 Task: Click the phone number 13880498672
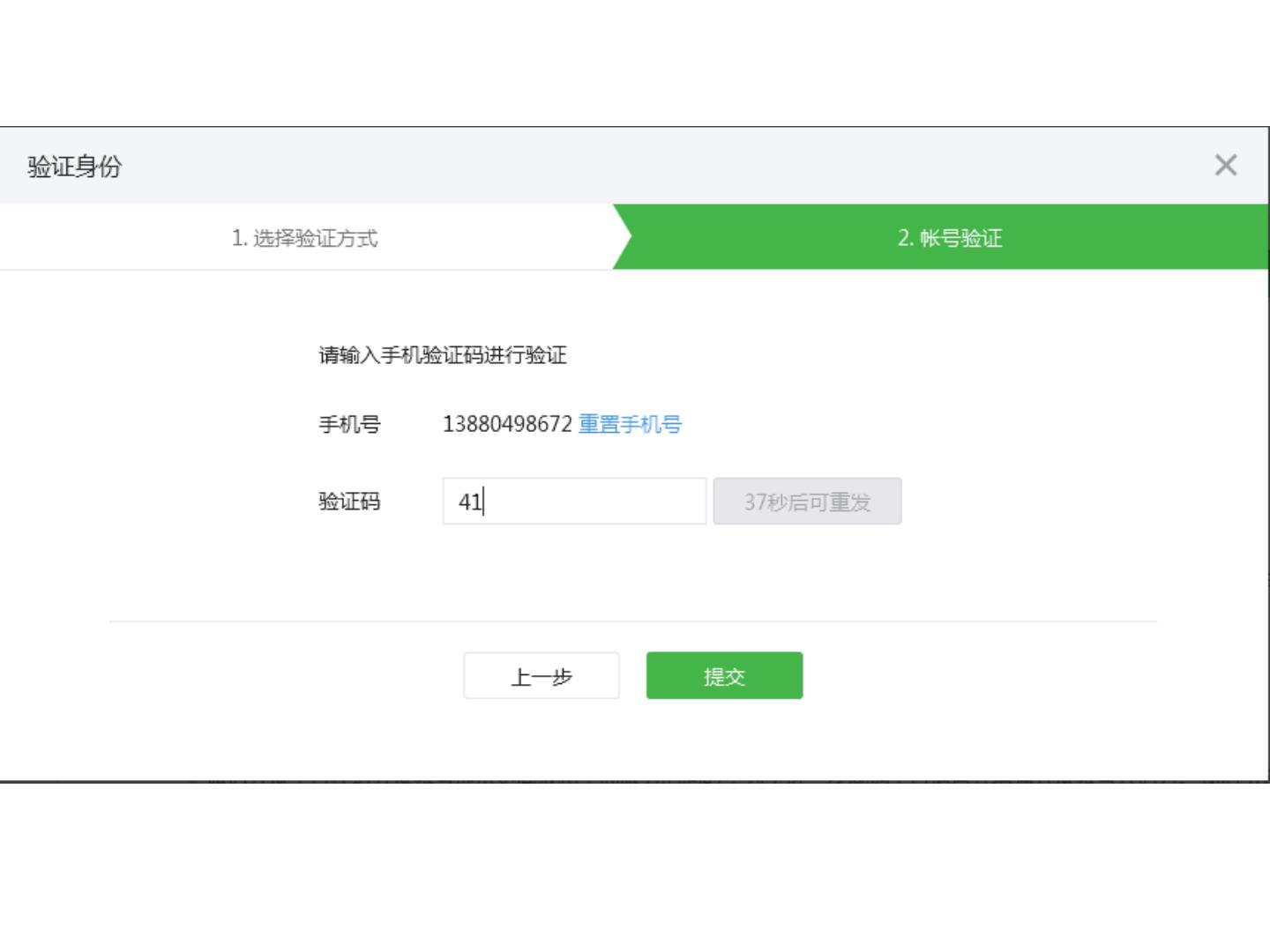click(507, 424)
